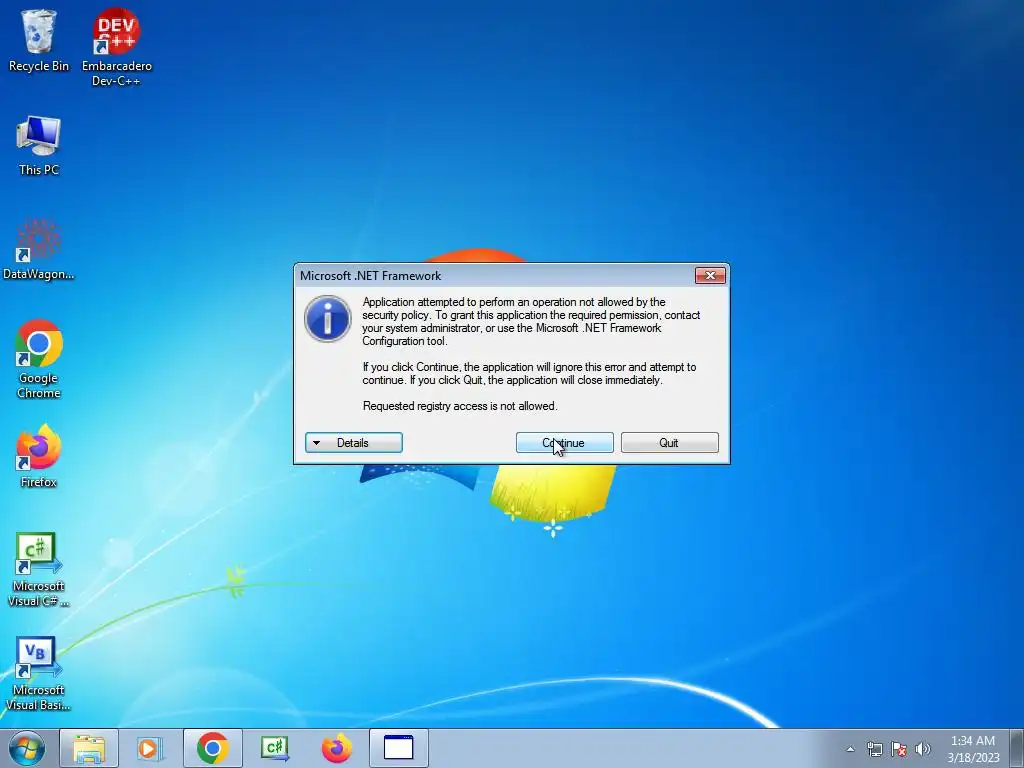Open the Windows Start menu orb
The height and width of the screenshot is (768, 1024).
tap(27, 748)
